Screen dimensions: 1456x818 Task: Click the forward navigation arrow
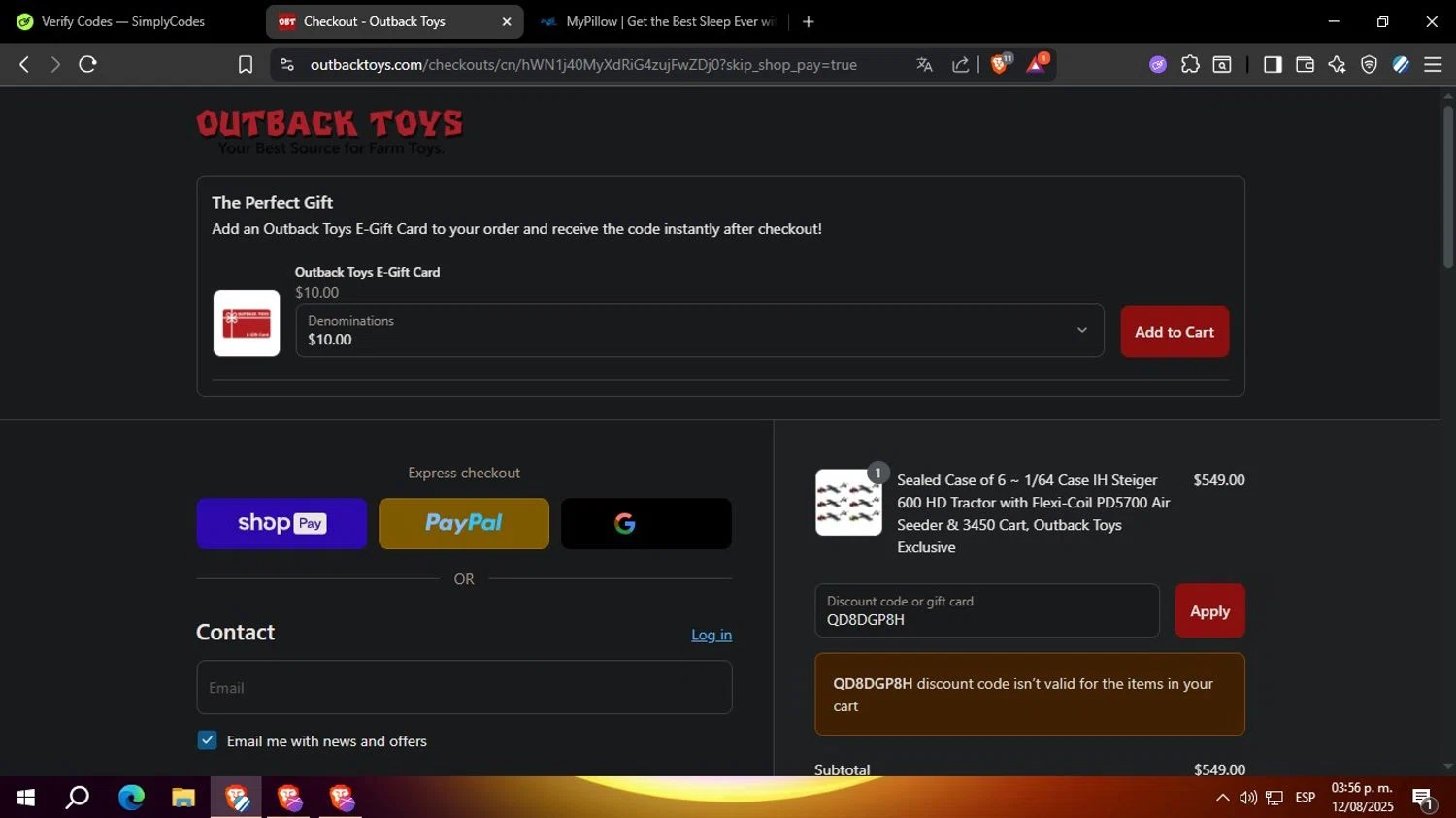55,64
